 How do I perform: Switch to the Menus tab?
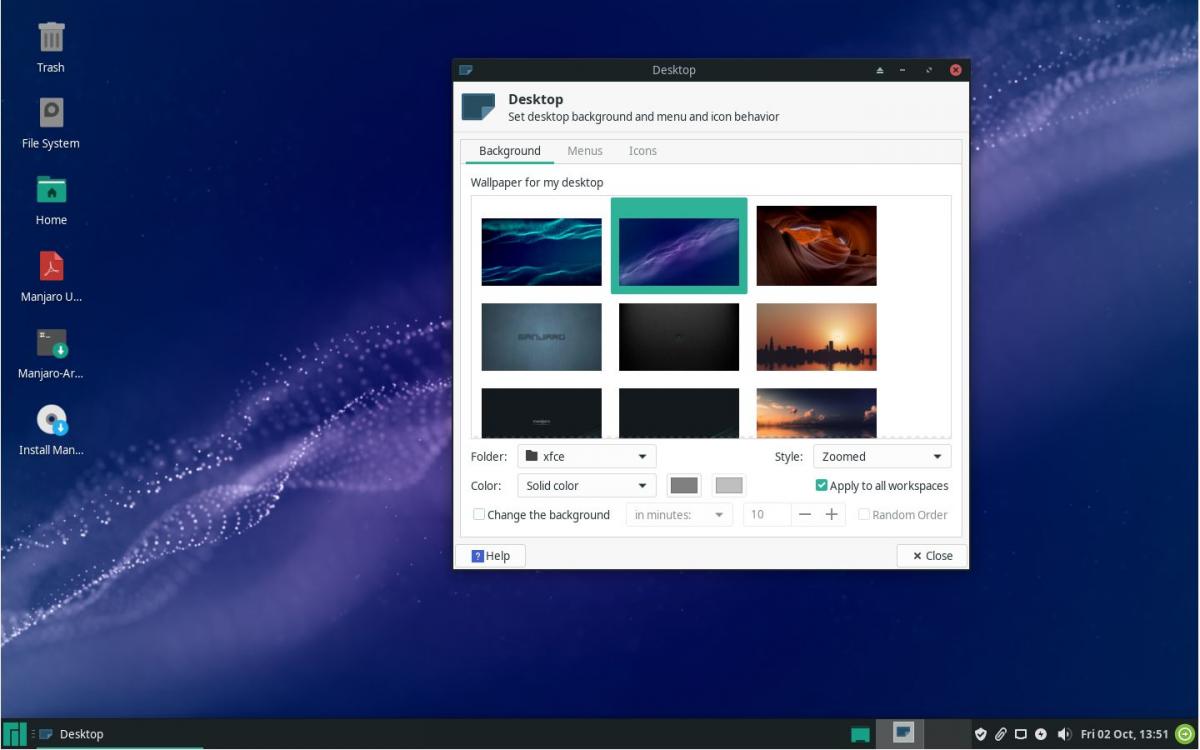coord(585,151)
